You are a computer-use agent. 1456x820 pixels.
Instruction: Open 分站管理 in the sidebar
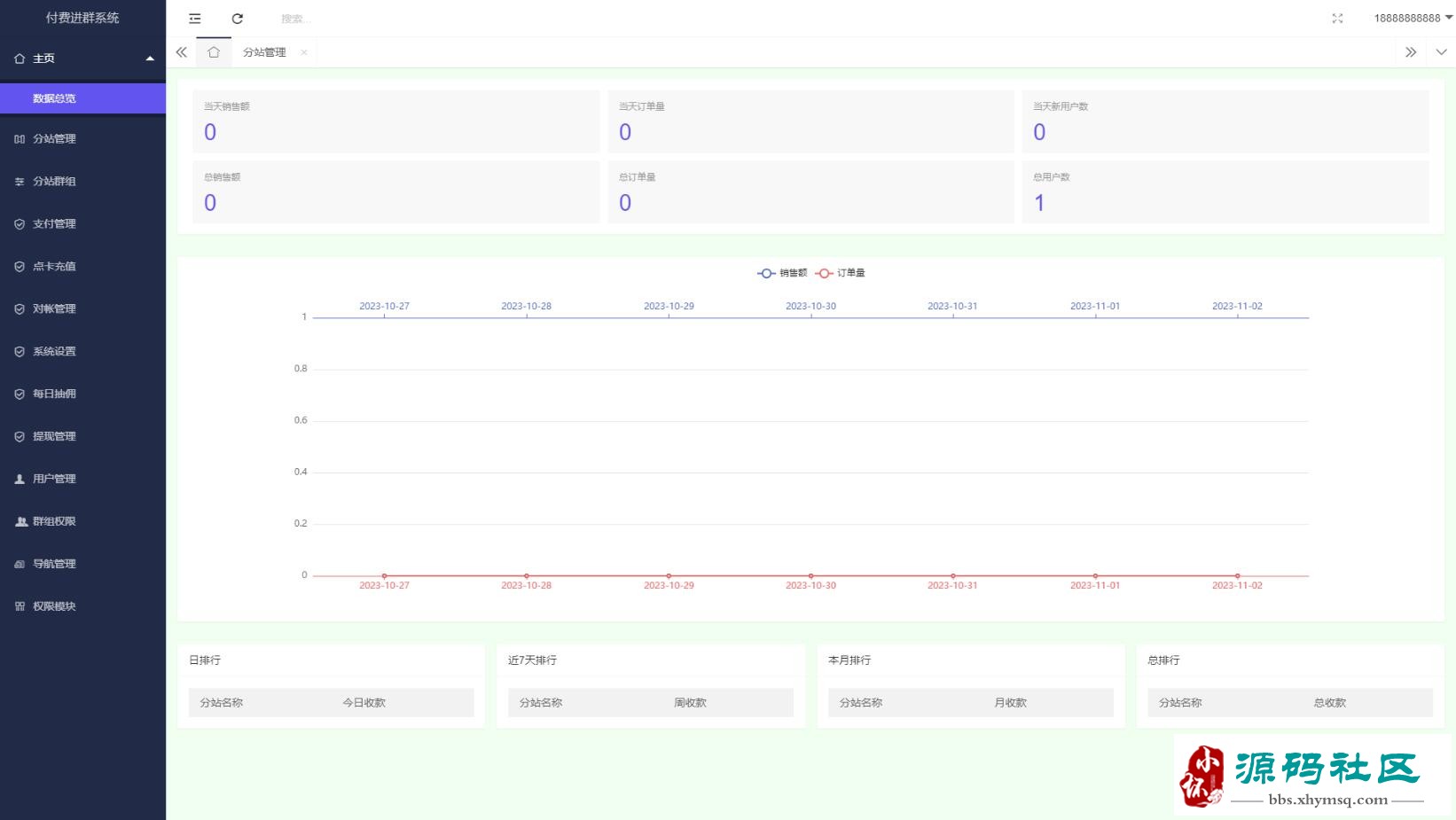click(x=83, y=139)
